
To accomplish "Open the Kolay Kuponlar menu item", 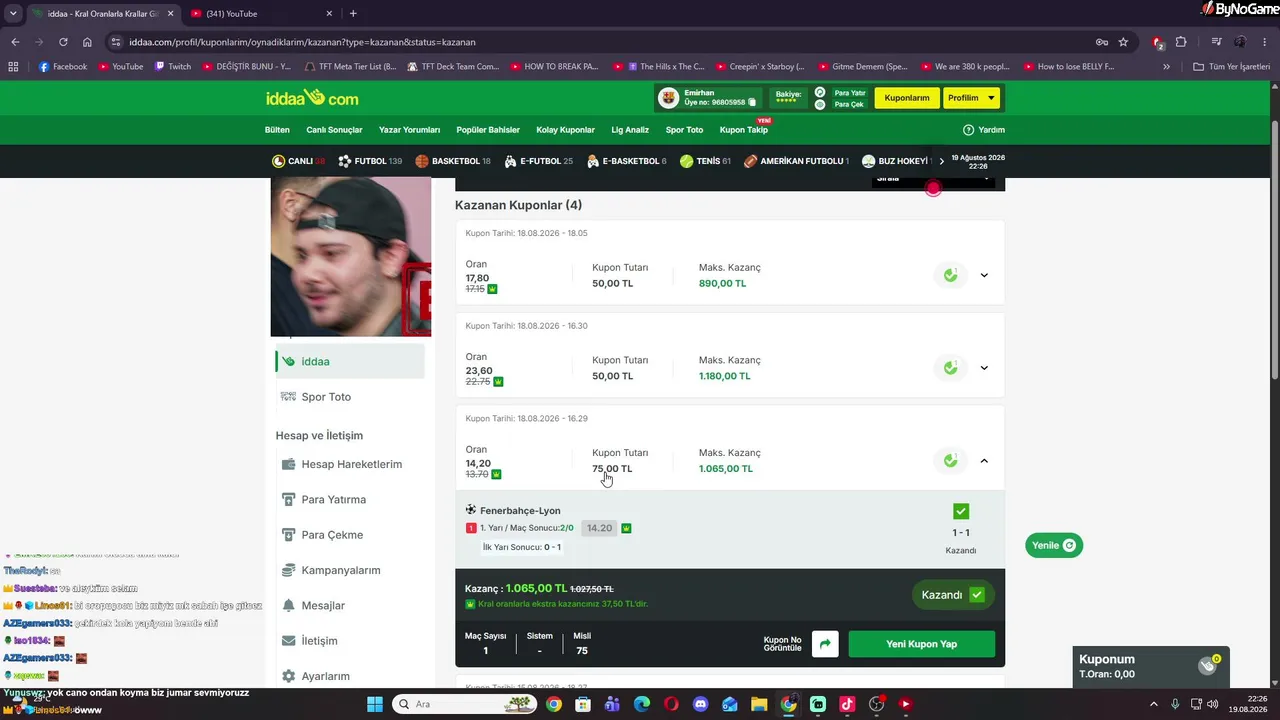I will click(x=565, y=130).
